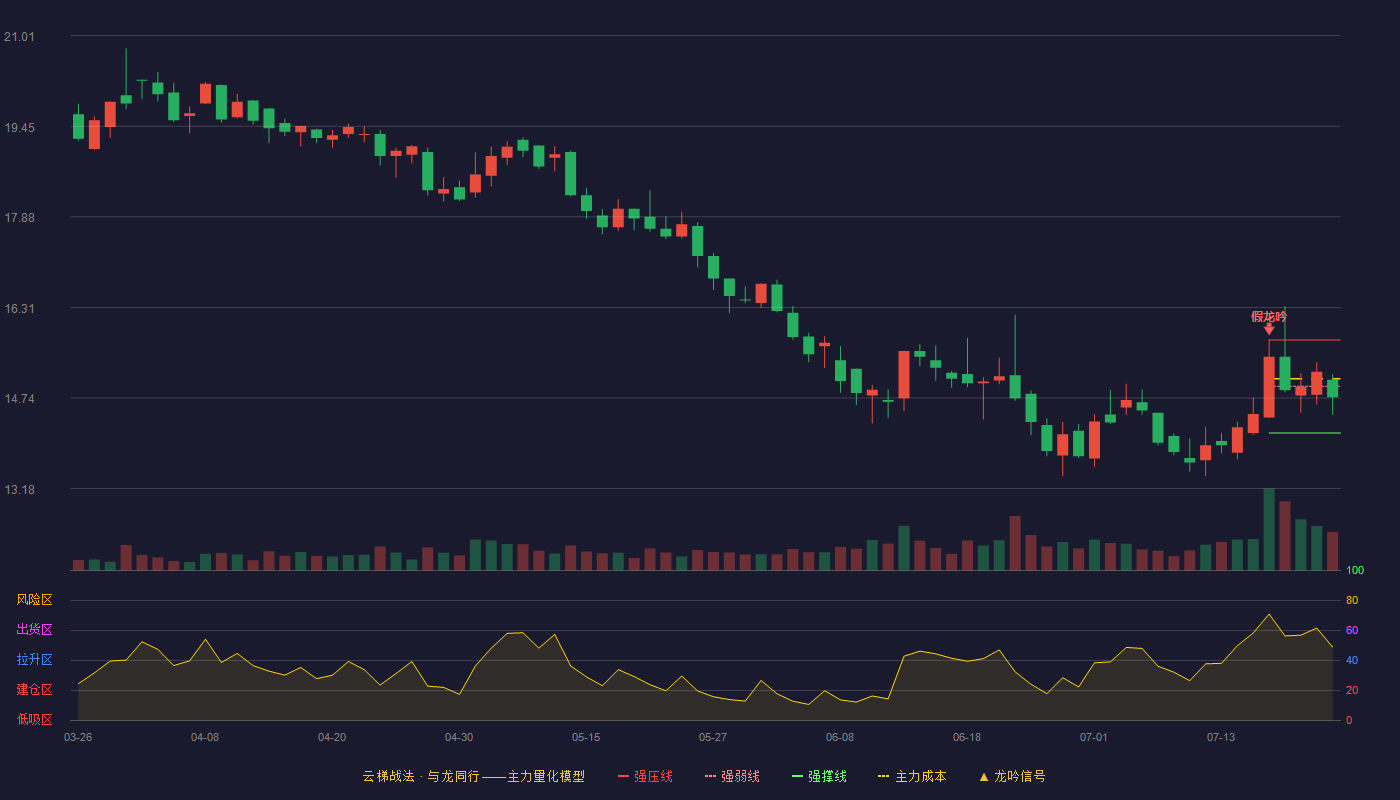Click the 建仓区 zone label
The height and width of the screenshot is (800, 1400).
coord(34,690)
